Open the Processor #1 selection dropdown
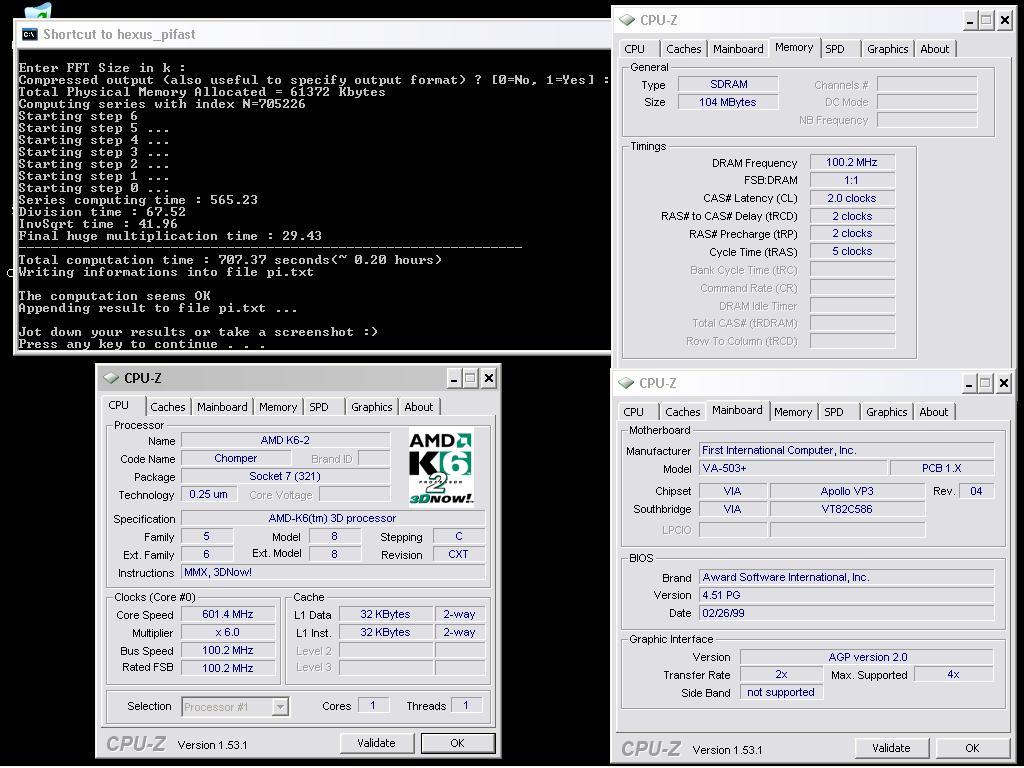This screenshot has width=1024, height=768. point(235,707)
